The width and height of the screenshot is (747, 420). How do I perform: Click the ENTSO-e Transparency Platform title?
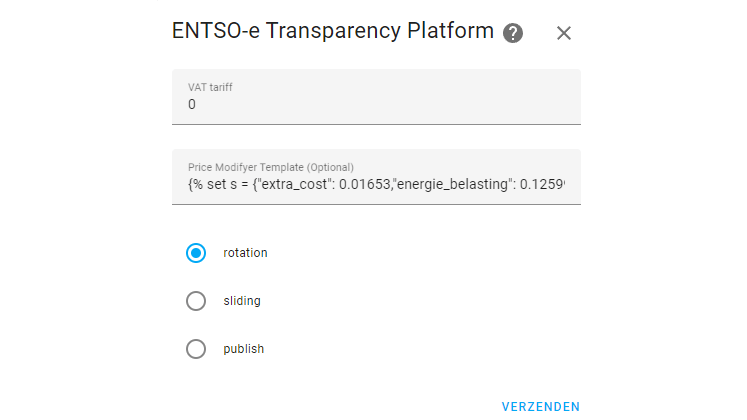(x=334, y=31)
